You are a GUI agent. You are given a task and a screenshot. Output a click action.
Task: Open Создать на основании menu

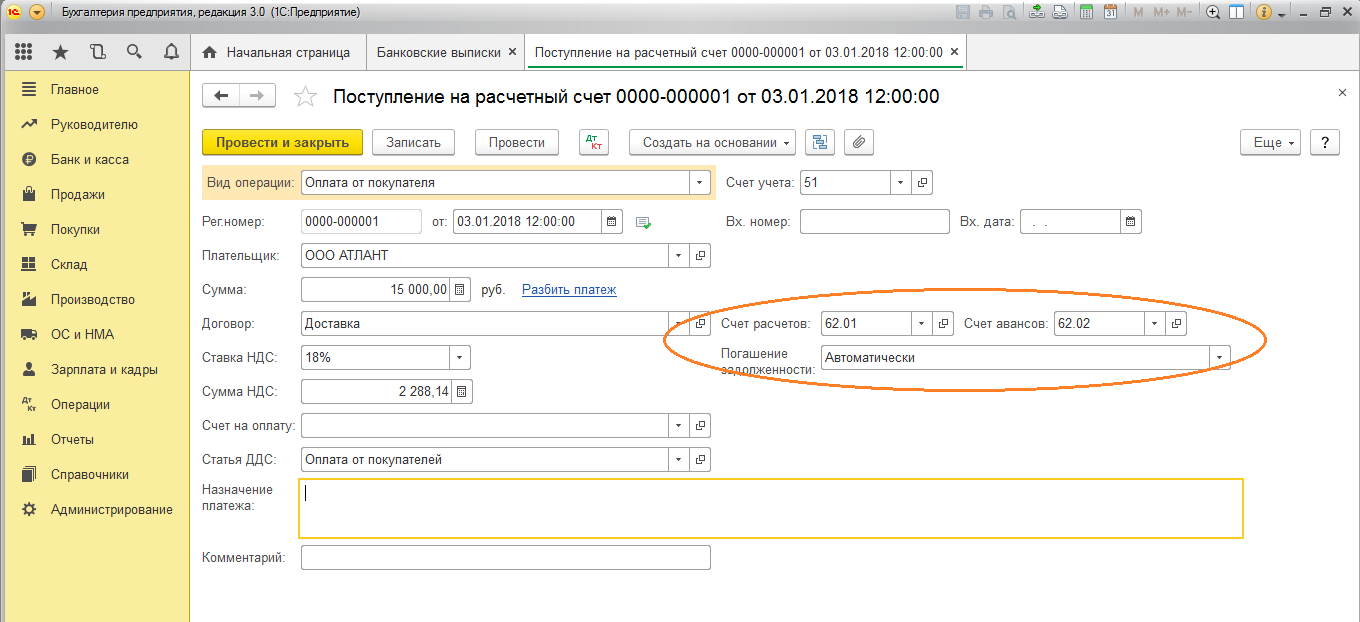pyautogui.click(x=712, y=142)
